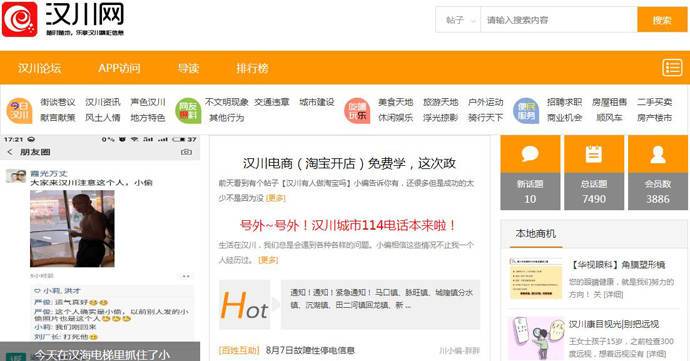Open the 不文明现象 board
690x361 pixels.
click(x=227, y=102)
